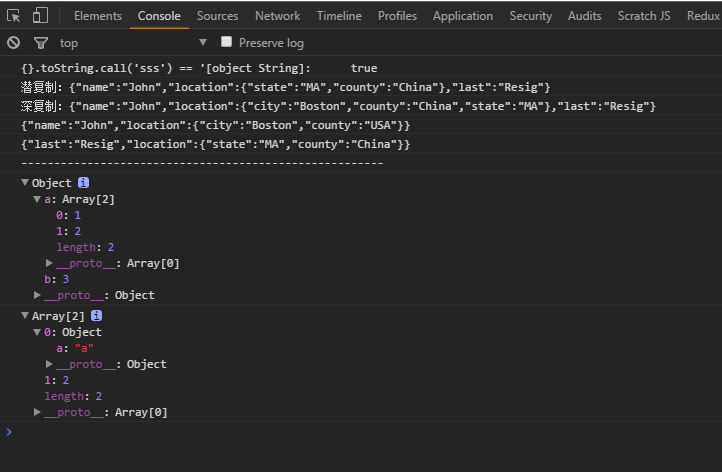Click the info badge beside Object

[x=84, y=183]
